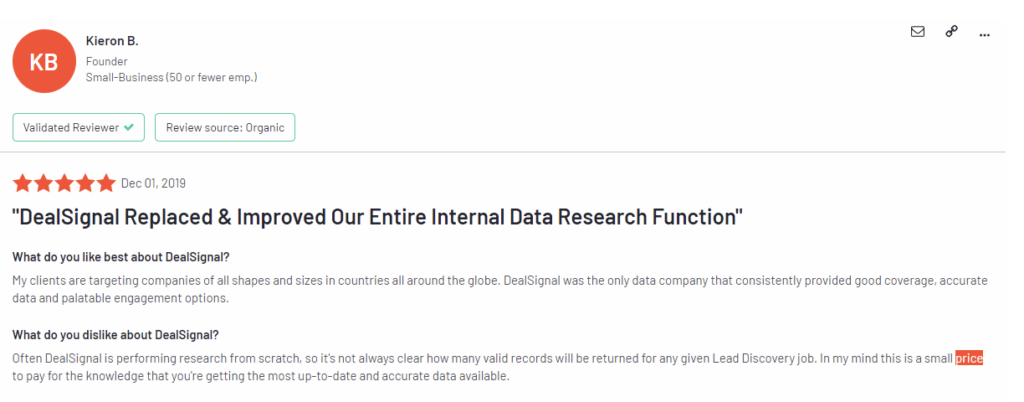The image size is (1024, 402).
Task: Click the Validated Reviewer badge
Action: tap(78, 128)
